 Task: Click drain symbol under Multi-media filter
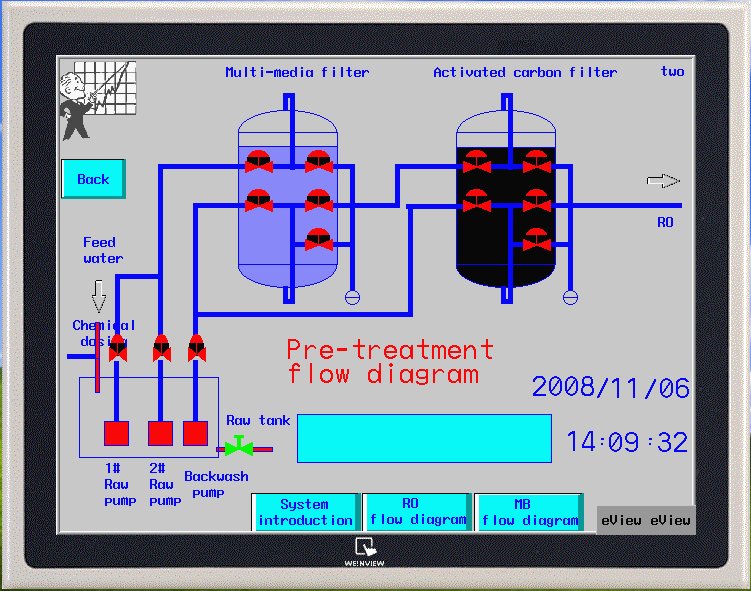(353, 297)
